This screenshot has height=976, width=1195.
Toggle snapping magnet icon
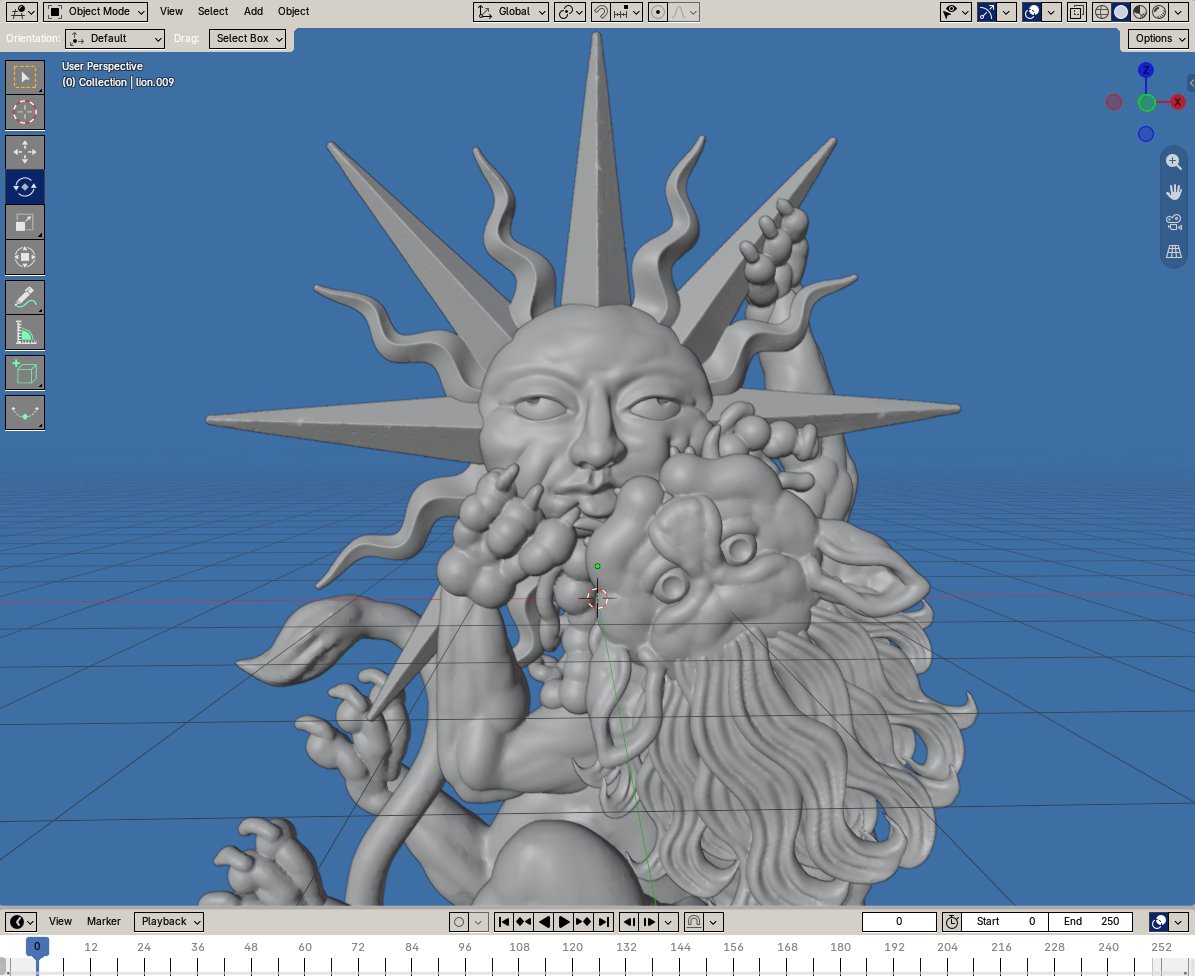coord(601,11)
